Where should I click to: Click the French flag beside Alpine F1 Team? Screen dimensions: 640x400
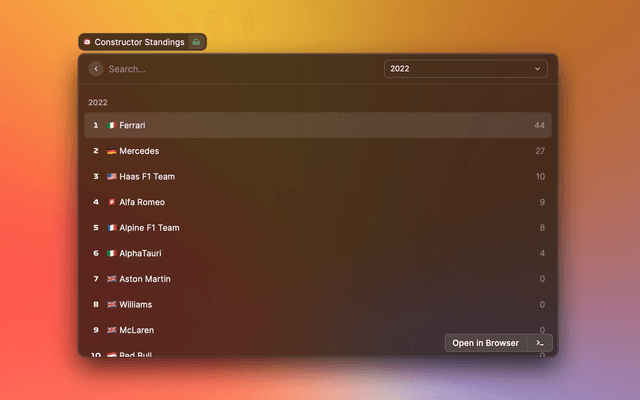point(112,228)
